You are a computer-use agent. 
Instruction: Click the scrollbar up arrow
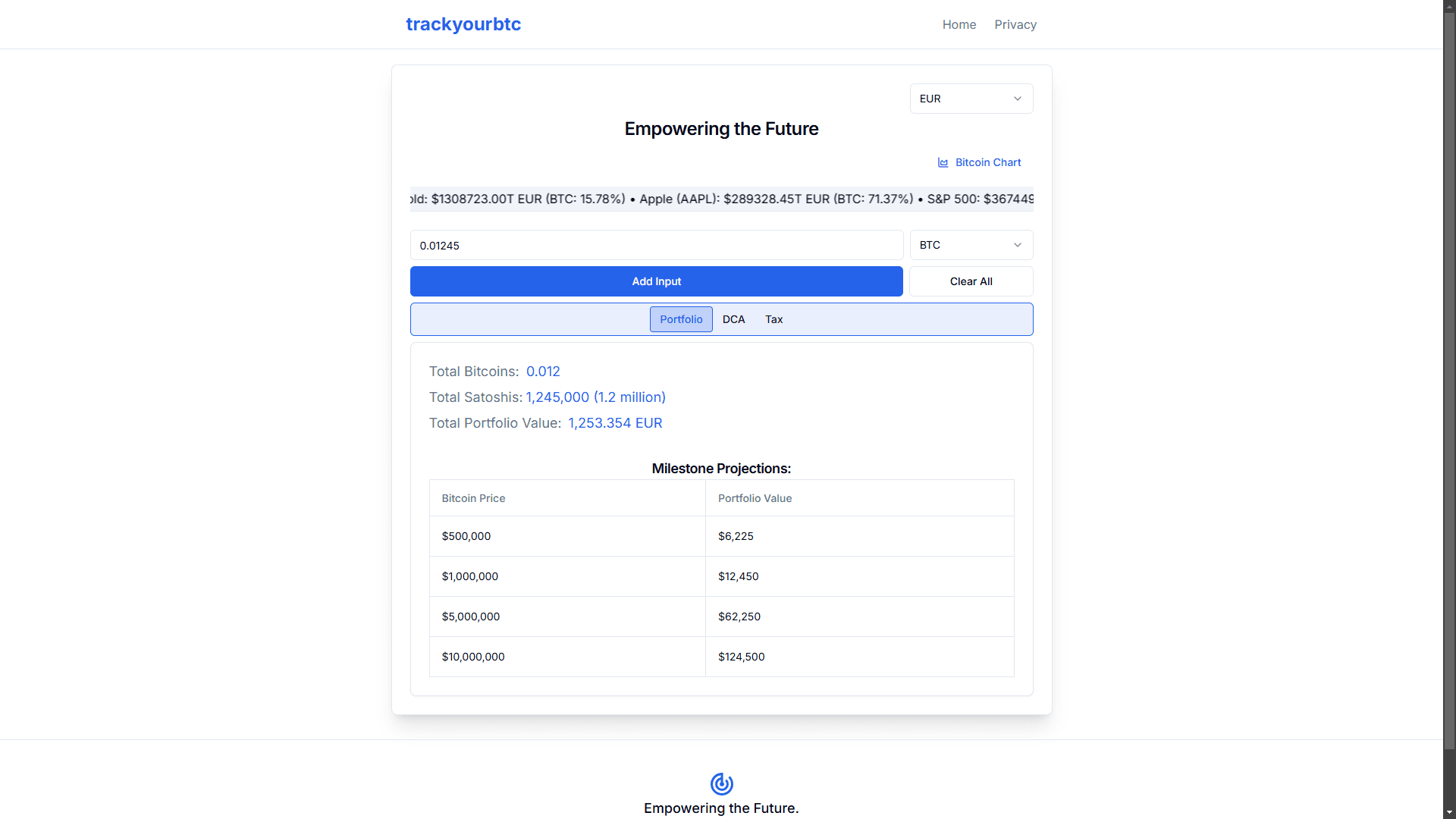(x=1449, y=6)
